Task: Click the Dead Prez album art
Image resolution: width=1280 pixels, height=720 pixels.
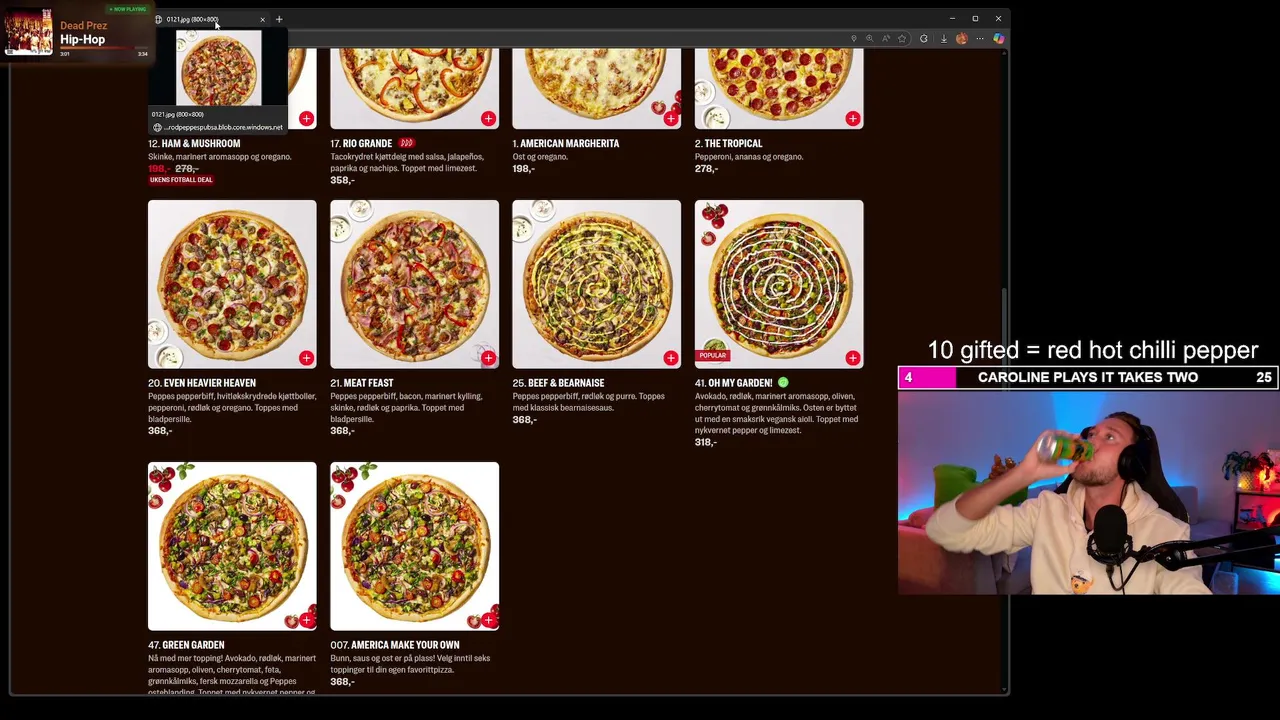Action: (x=29, y=32)
